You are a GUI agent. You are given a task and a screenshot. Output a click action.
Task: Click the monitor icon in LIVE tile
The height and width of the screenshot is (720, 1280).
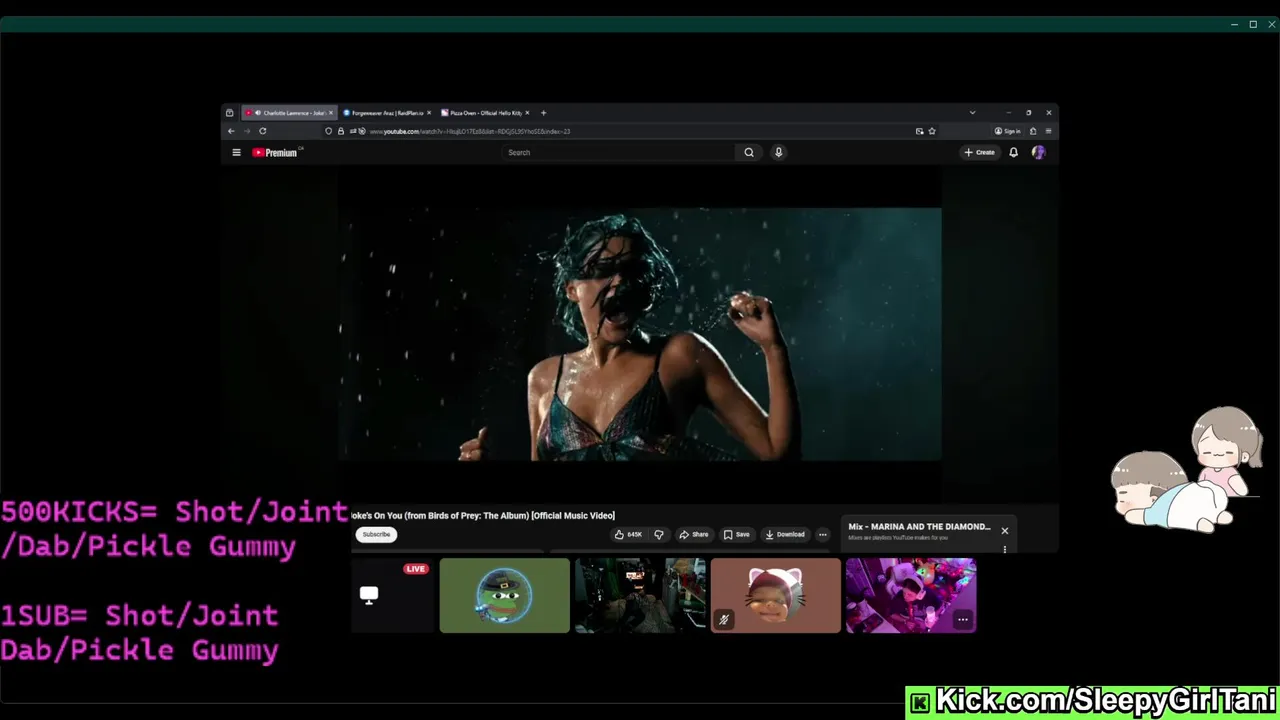(x=369, y=595)
